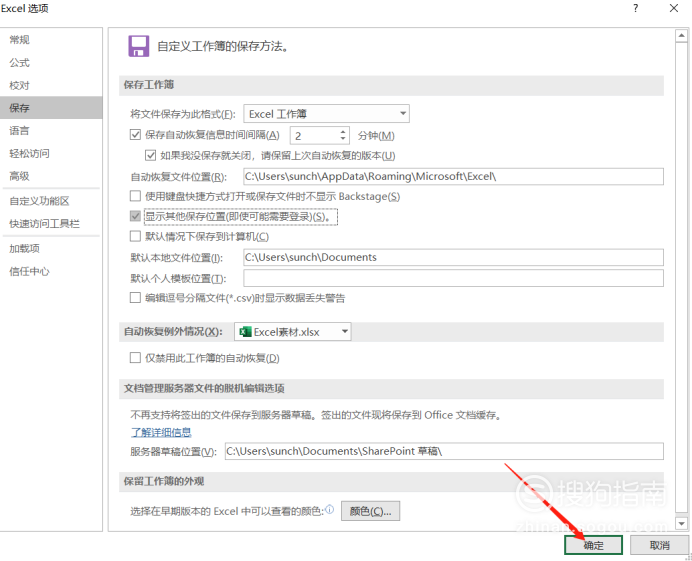Click the 颜色(C)... button
The height and width of the screenshot is (561, 692).
[x=370, y=511]
